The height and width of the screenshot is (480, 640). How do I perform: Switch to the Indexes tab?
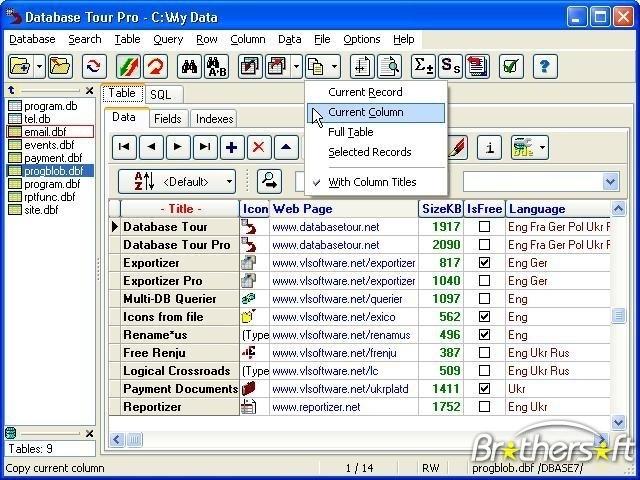click(x=214, y=119)
